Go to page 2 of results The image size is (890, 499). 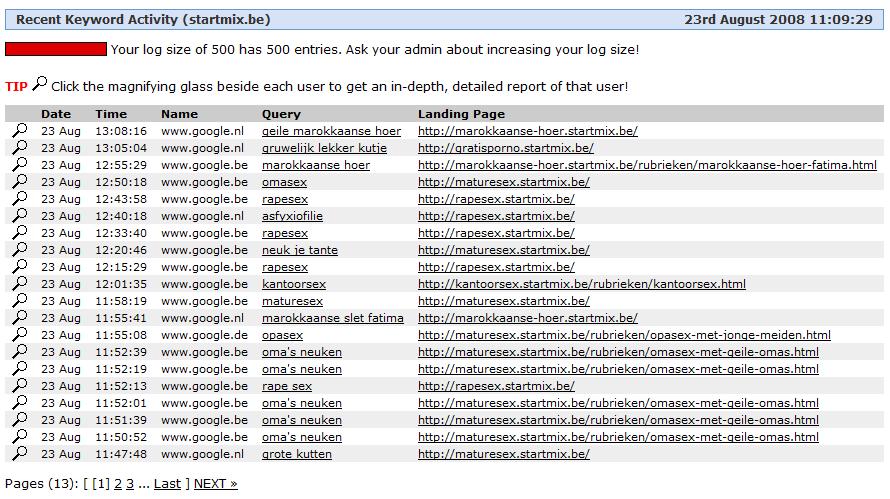pyautogui.click(x=118, y=484)
